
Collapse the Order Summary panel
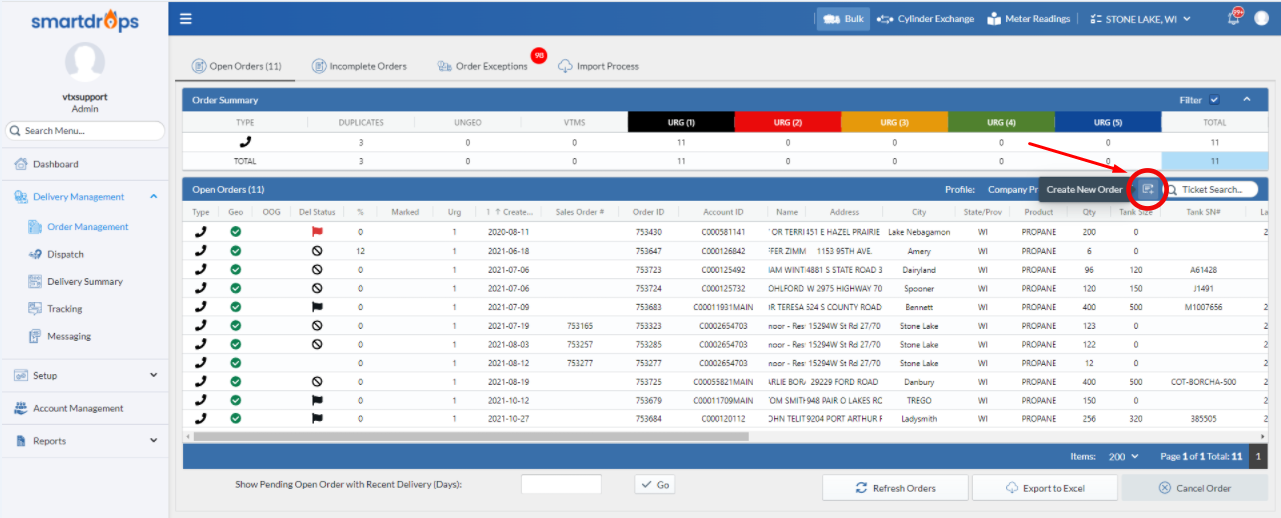click(x=1246, y=100)
